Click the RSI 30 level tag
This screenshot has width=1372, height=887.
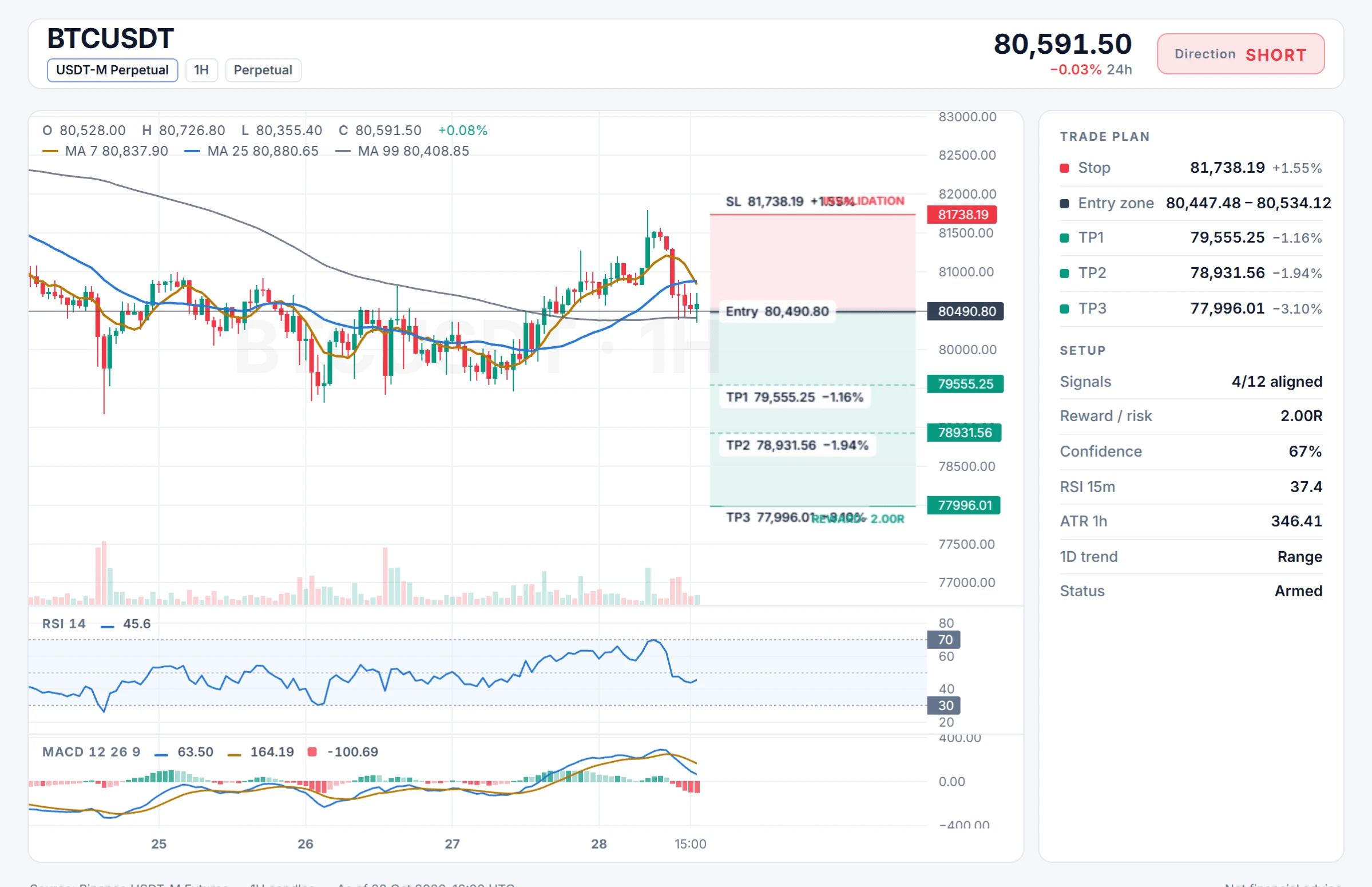point(943,706)
